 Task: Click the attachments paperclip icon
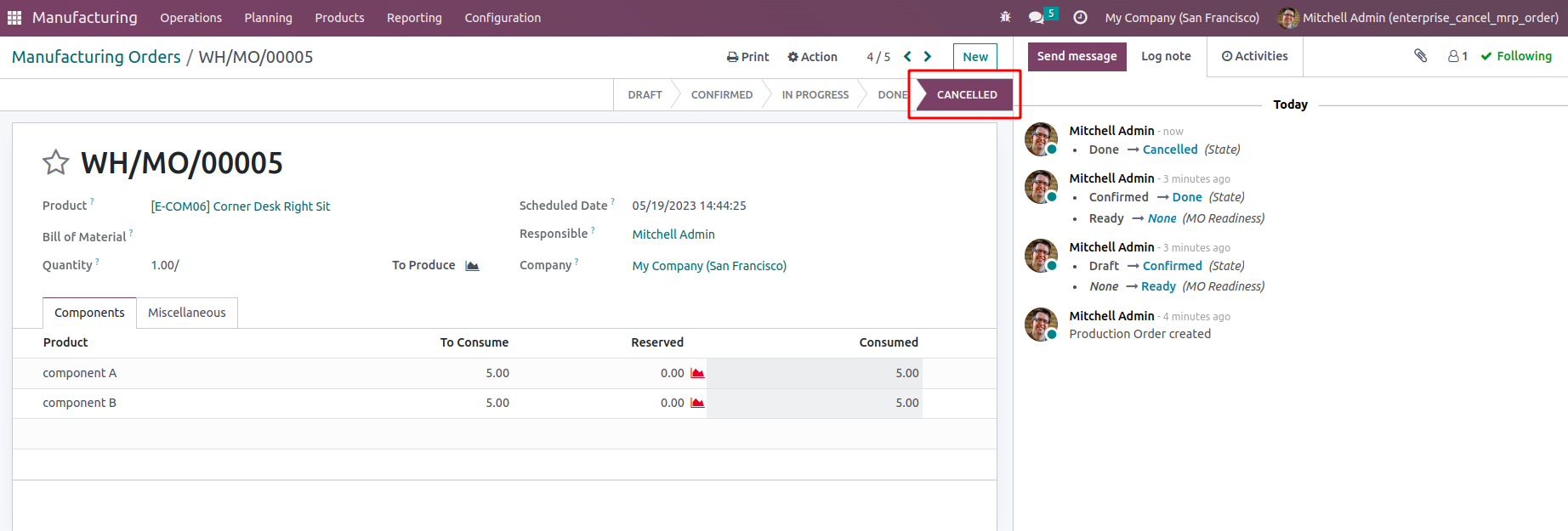point(1420,56)
